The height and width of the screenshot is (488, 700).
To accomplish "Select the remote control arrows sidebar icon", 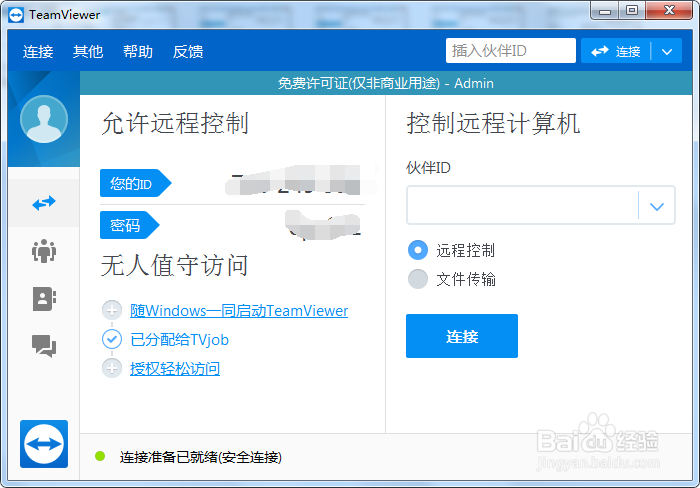I will pos(44,204).
